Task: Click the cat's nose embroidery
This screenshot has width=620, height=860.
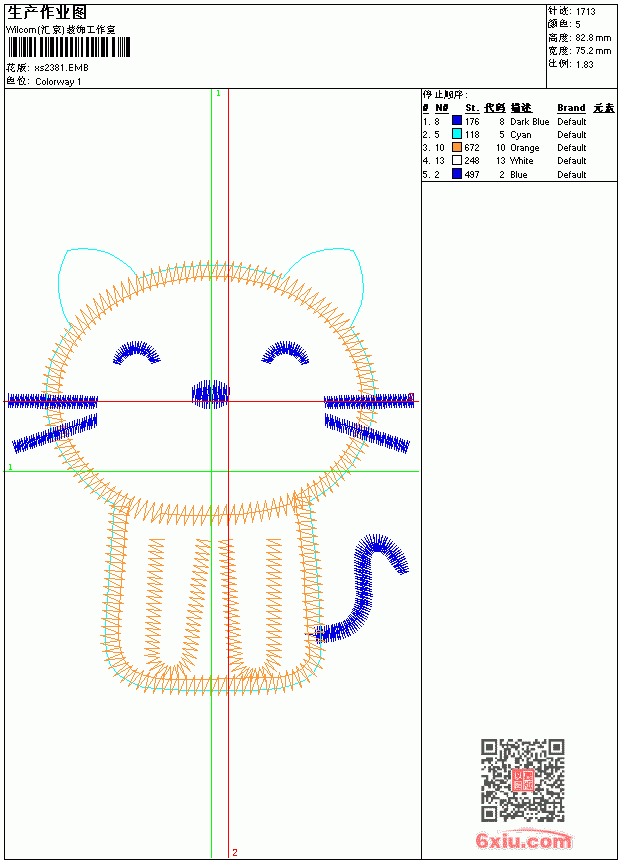Action: pos(210,394)
